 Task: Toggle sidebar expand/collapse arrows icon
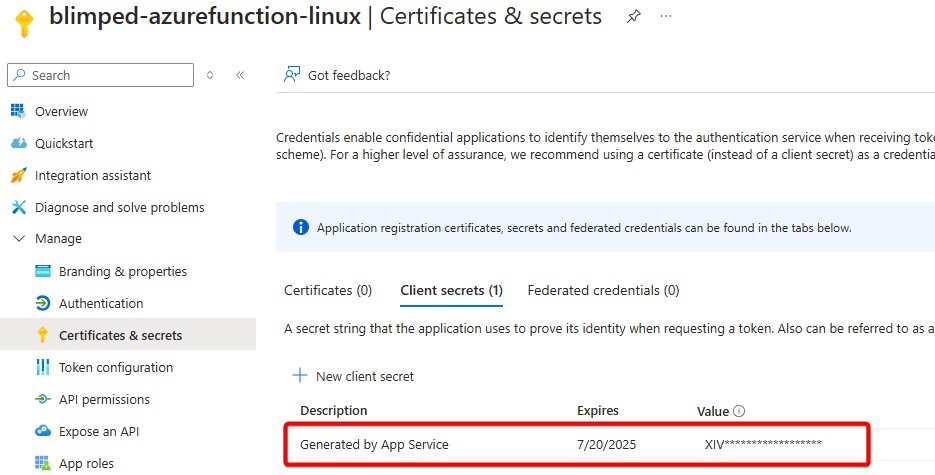point(210,75)
